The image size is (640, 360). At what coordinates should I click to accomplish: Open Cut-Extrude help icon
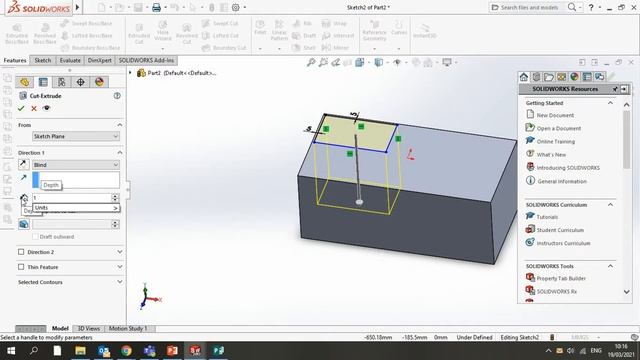click(117, 96)
